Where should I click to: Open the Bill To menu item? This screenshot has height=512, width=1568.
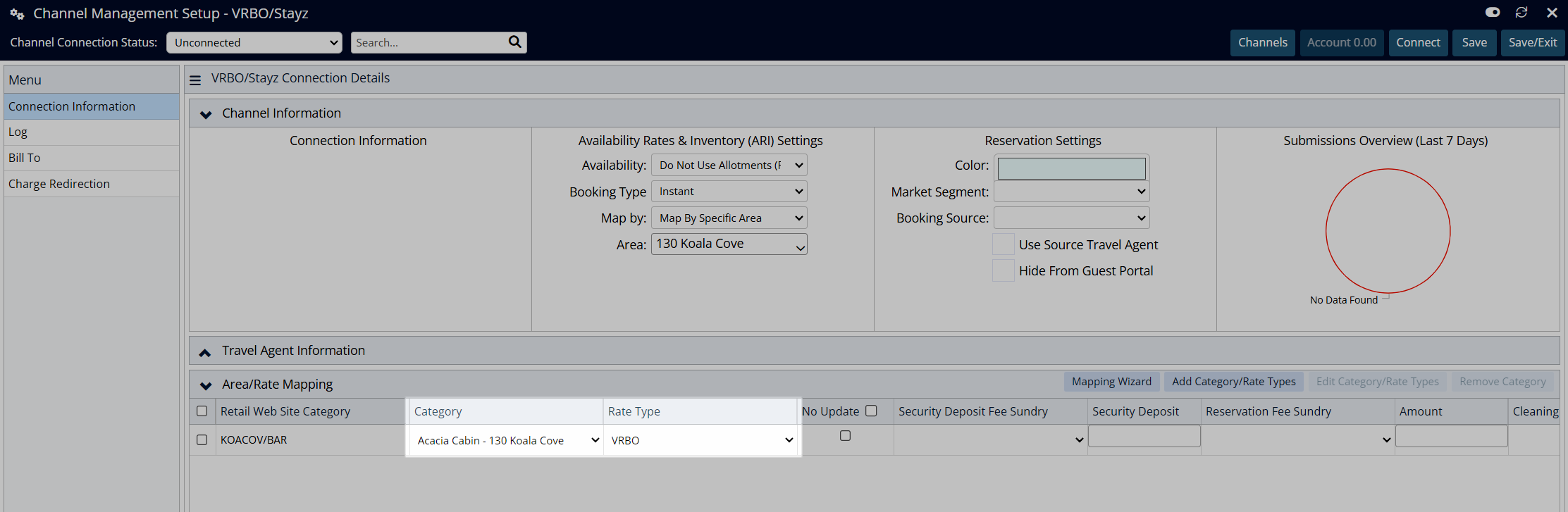pos(92,158)
